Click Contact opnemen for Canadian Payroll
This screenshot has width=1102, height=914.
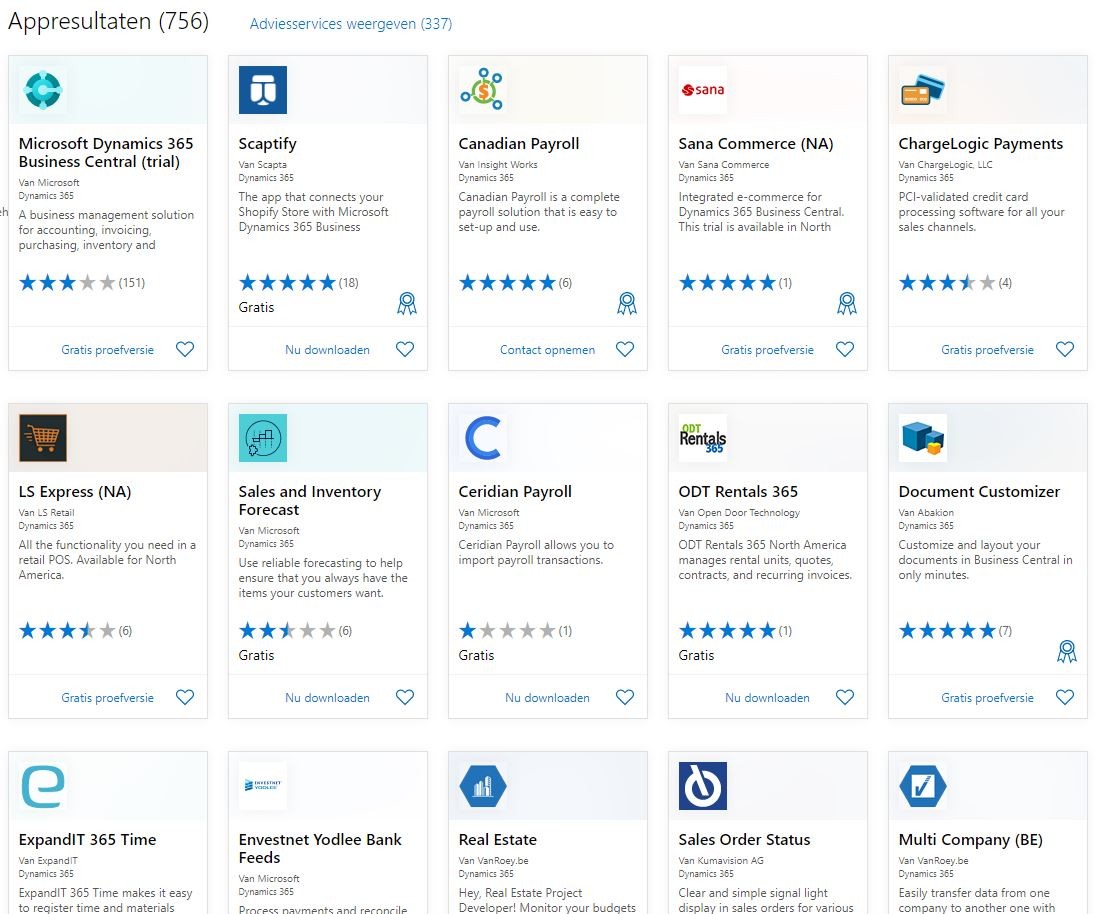pyautogui.click(x=547, y=350)
